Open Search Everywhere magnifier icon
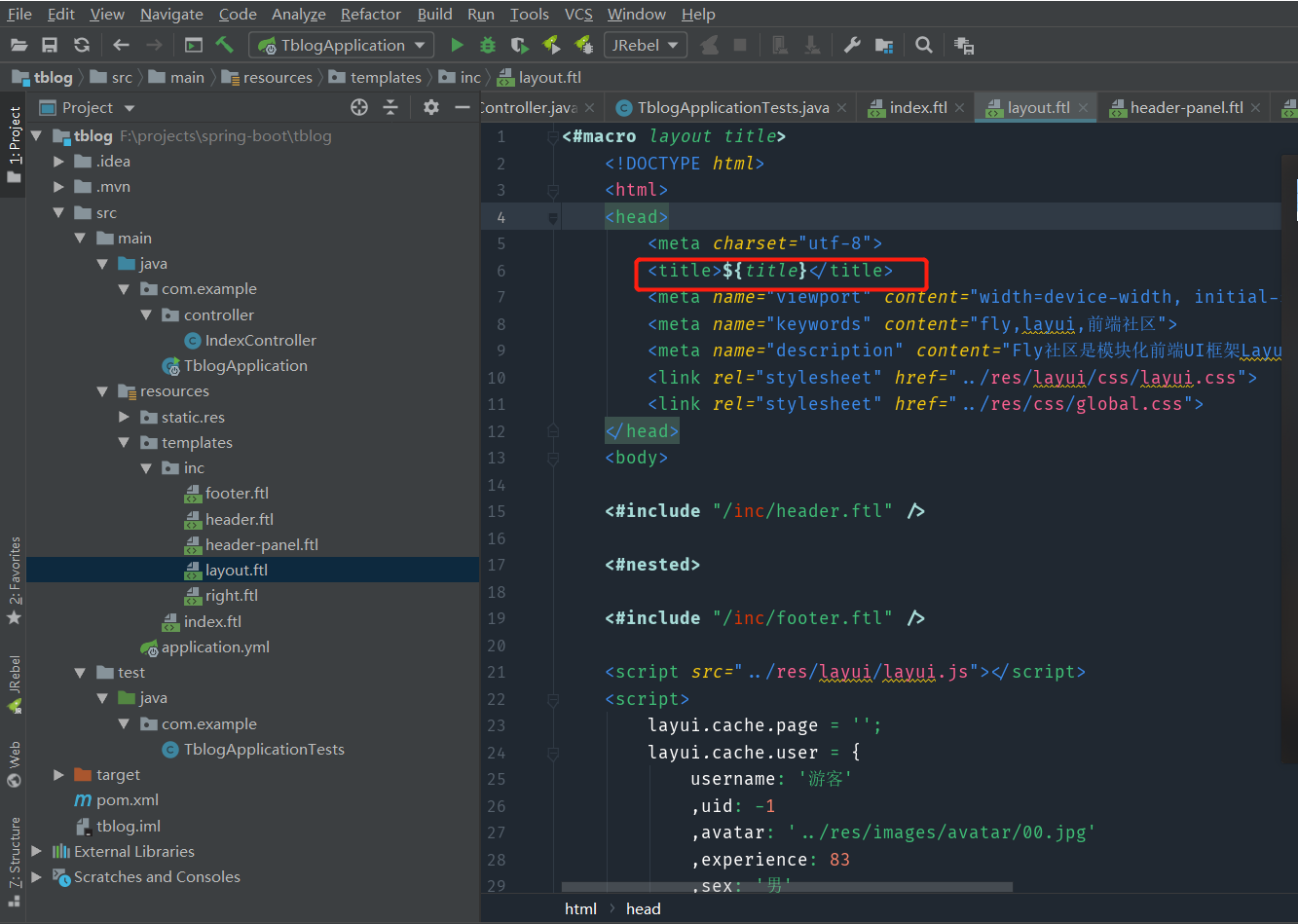Viewport: 1298px width, 924px height. tap(924, 45)
